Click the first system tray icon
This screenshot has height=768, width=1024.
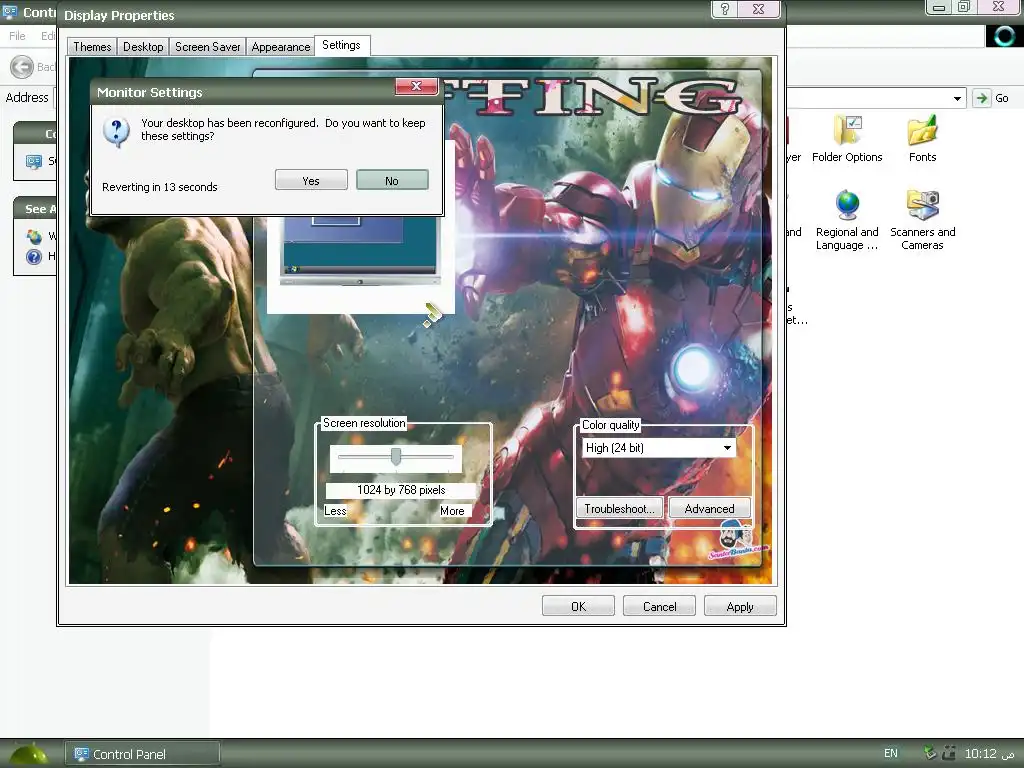coord(930,753)
